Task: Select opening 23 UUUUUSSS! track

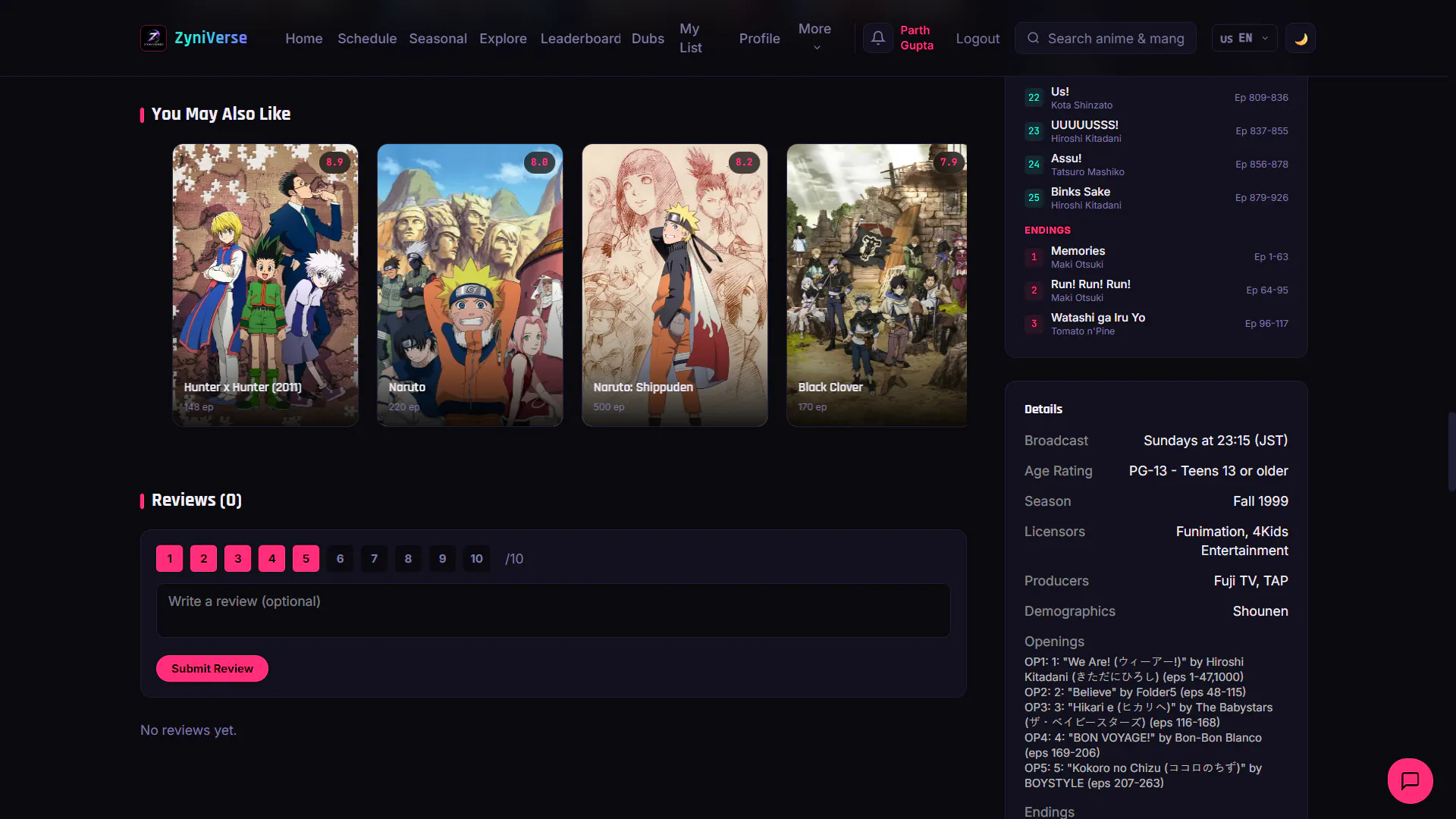Action: tap(1156, 131)
